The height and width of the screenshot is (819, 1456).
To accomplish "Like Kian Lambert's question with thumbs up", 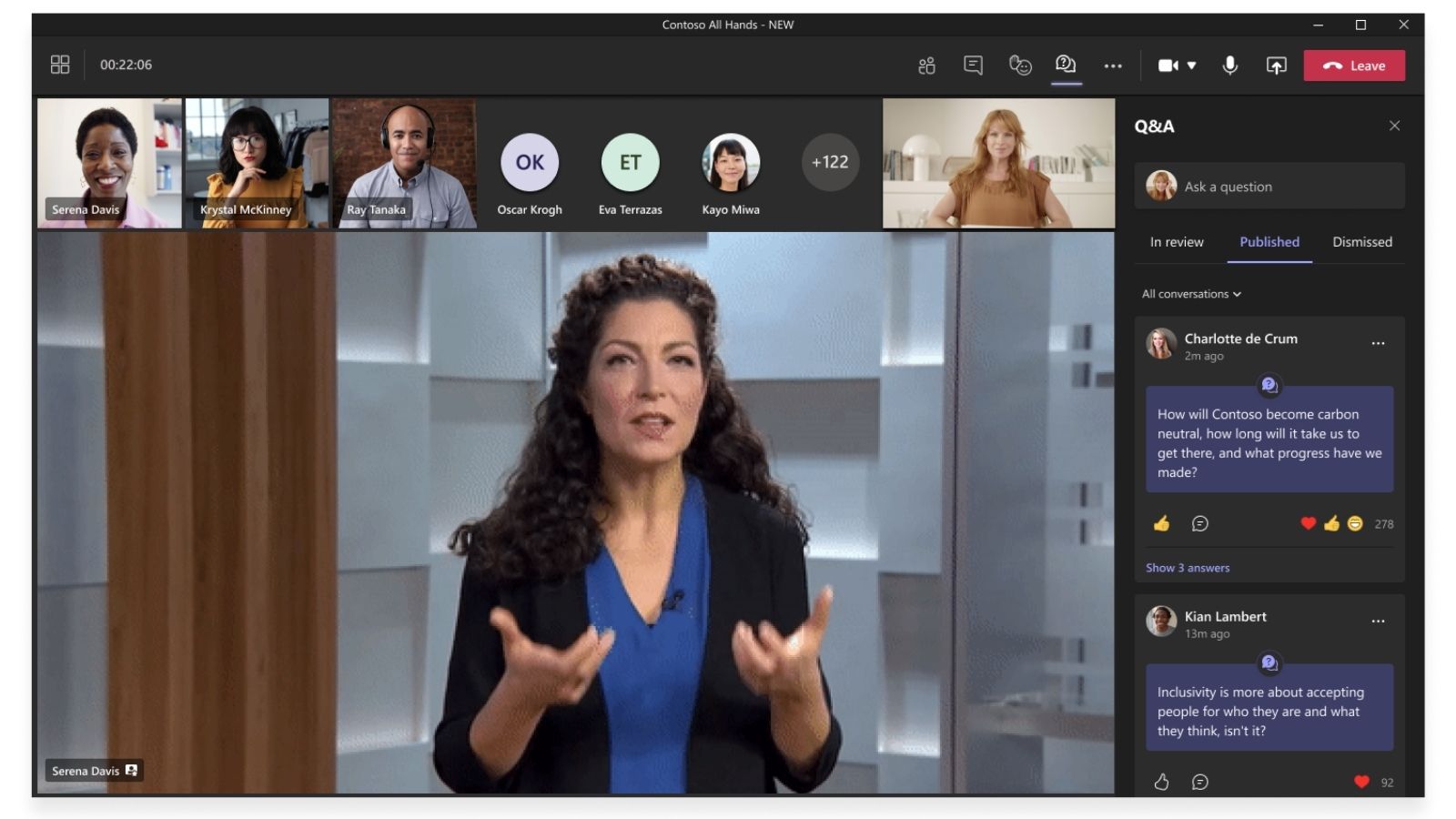I will click(x=1161, y=783).
